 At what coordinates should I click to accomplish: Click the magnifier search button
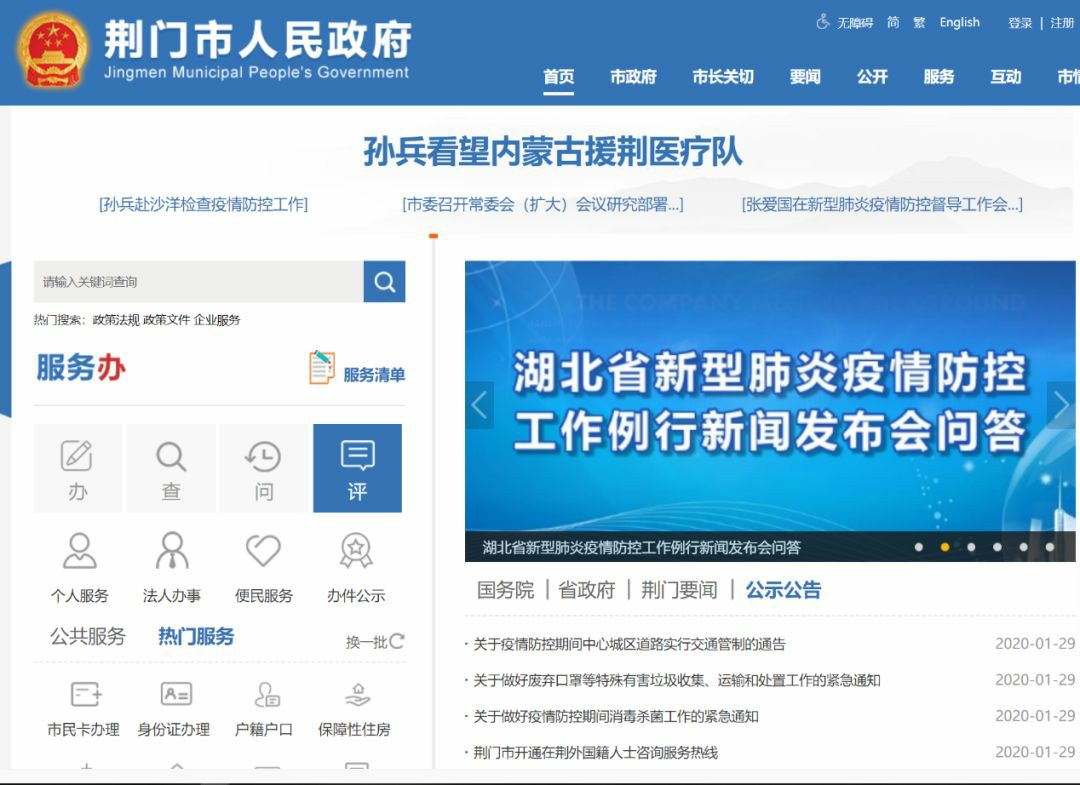tap(384, 282)
